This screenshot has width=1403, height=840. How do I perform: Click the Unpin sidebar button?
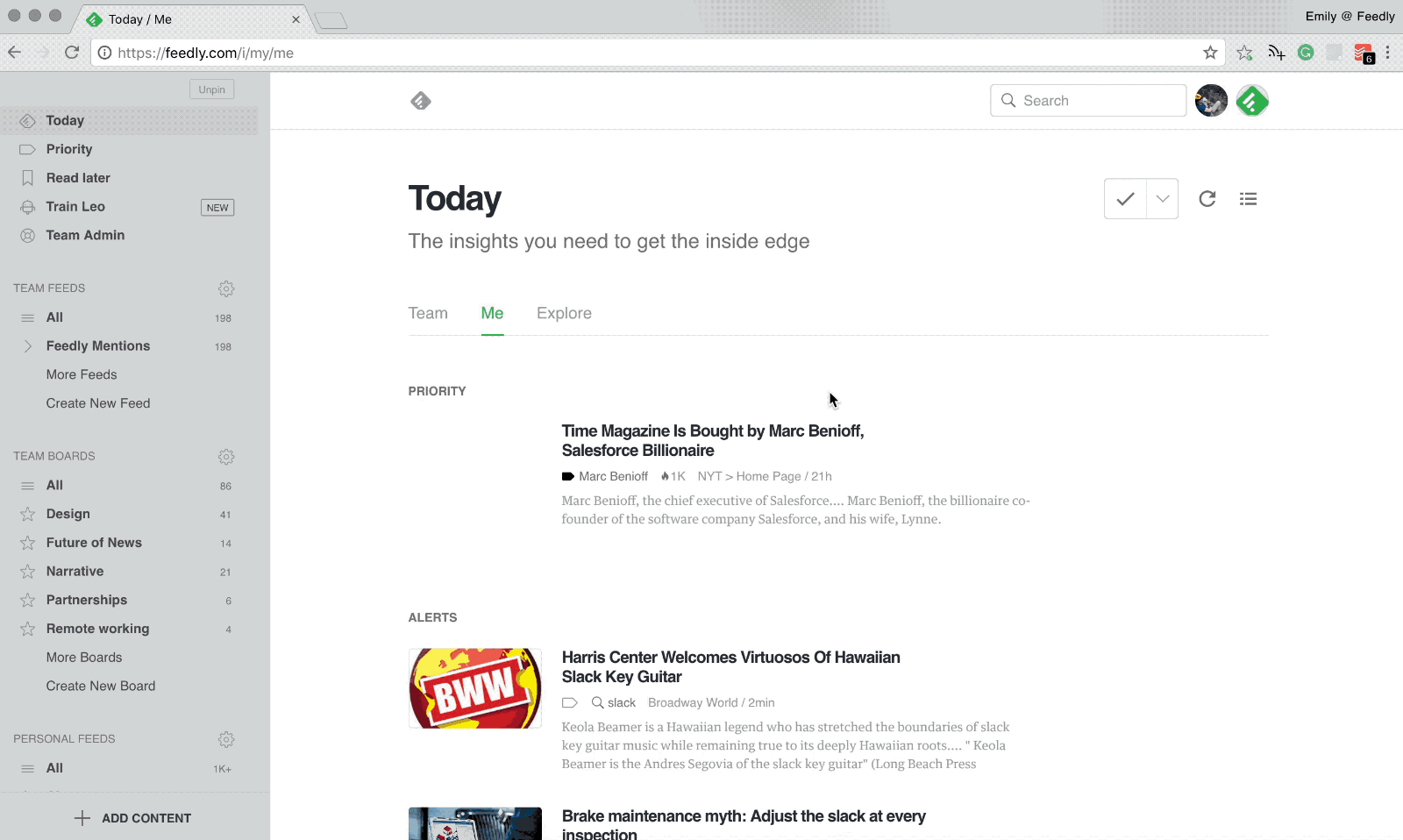coord(211,89)
